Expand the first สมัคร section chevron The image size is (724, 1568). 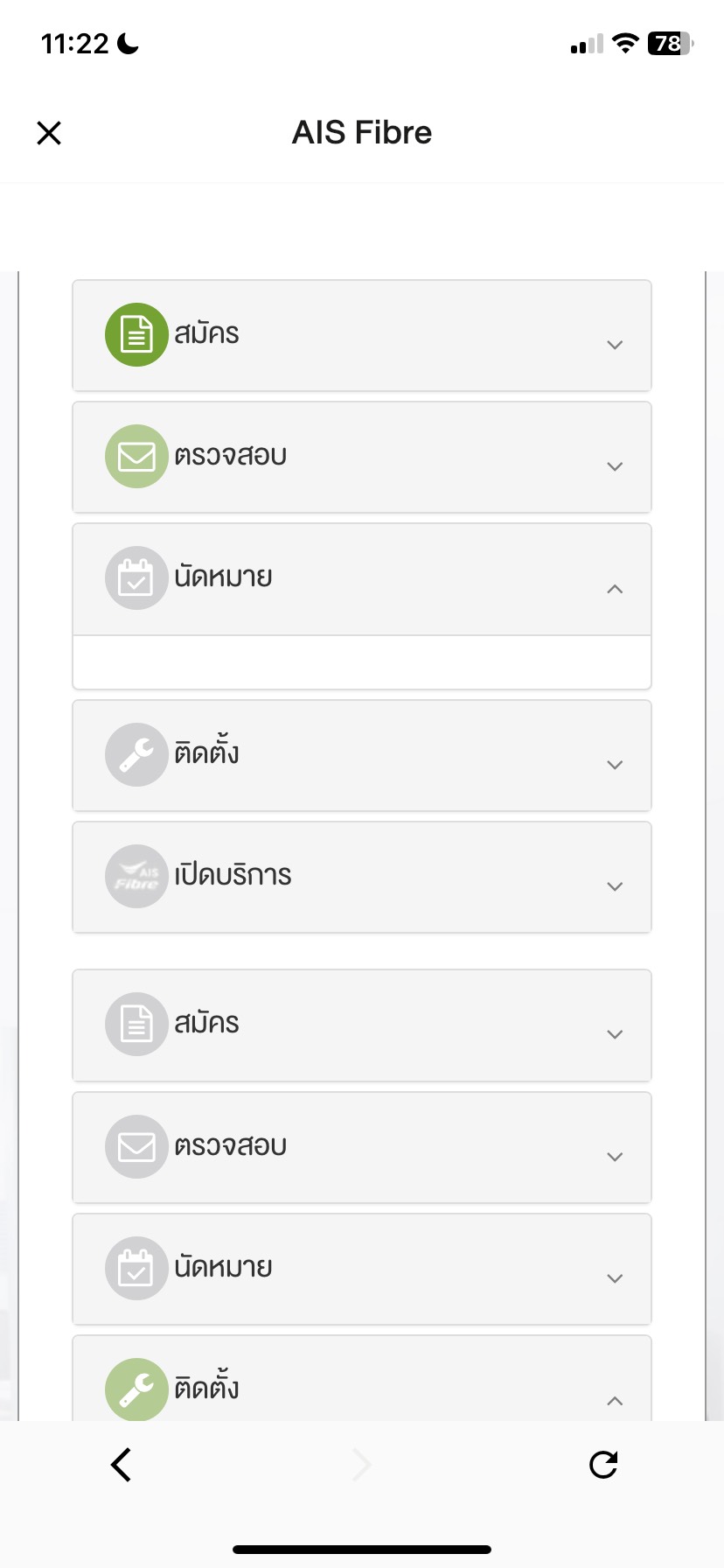click(x=615, y=345)
